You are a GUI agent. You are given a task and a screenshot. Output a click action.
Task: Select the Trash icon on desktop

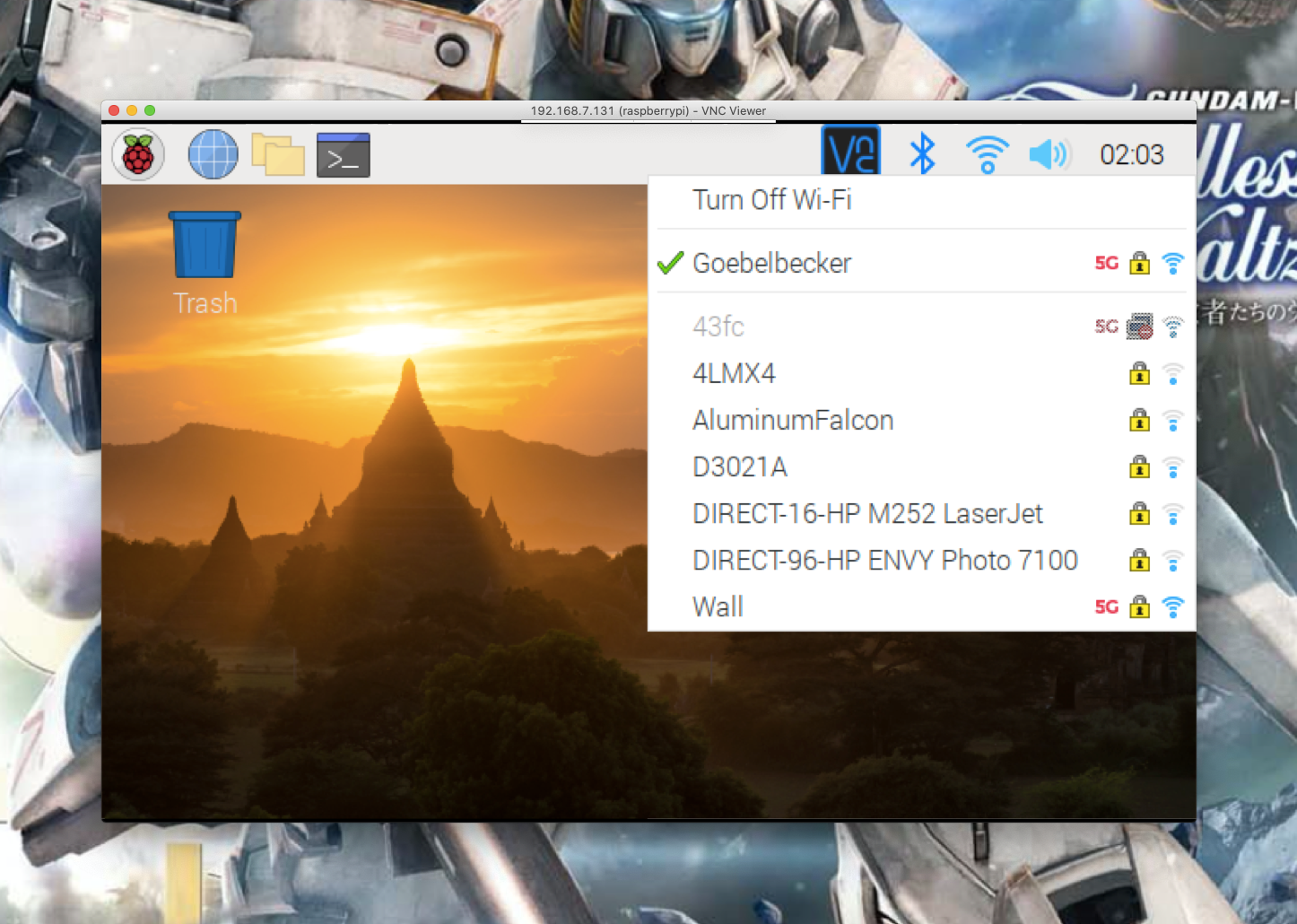205,264
